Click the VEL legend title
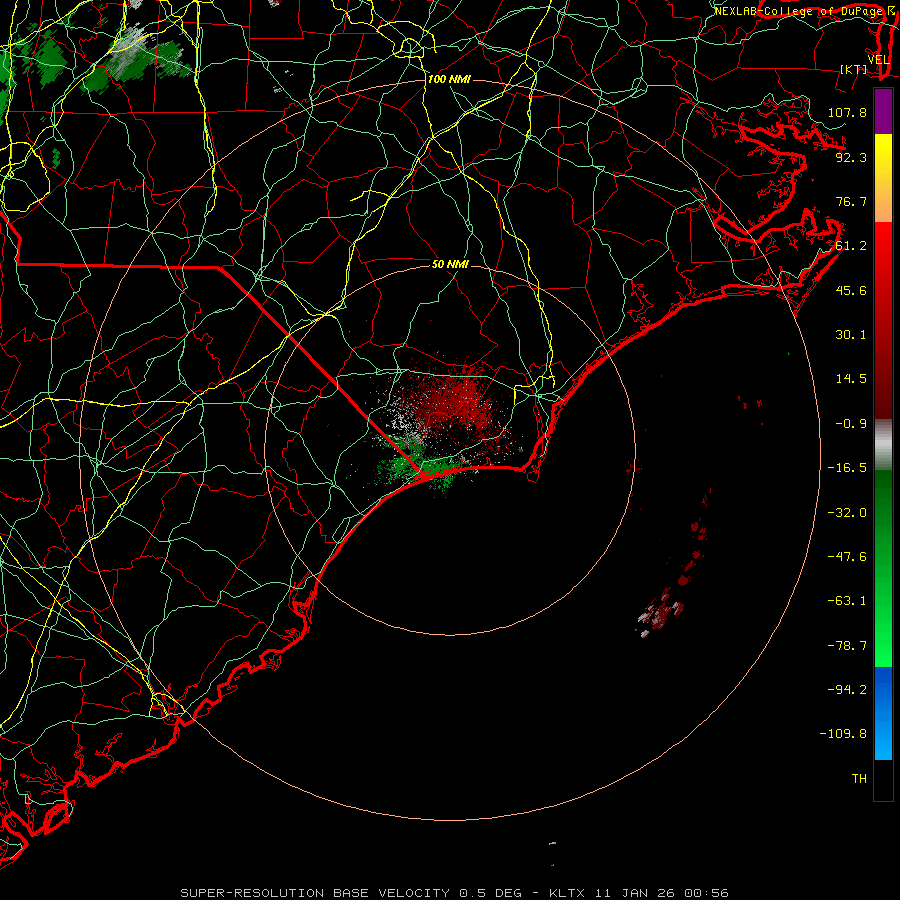 [878, 60]
